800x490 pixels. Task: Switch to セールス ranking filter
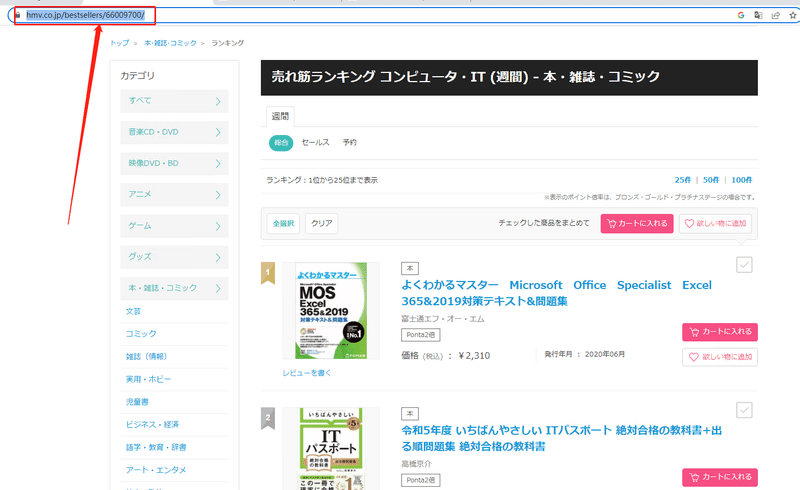coord(315,142)
